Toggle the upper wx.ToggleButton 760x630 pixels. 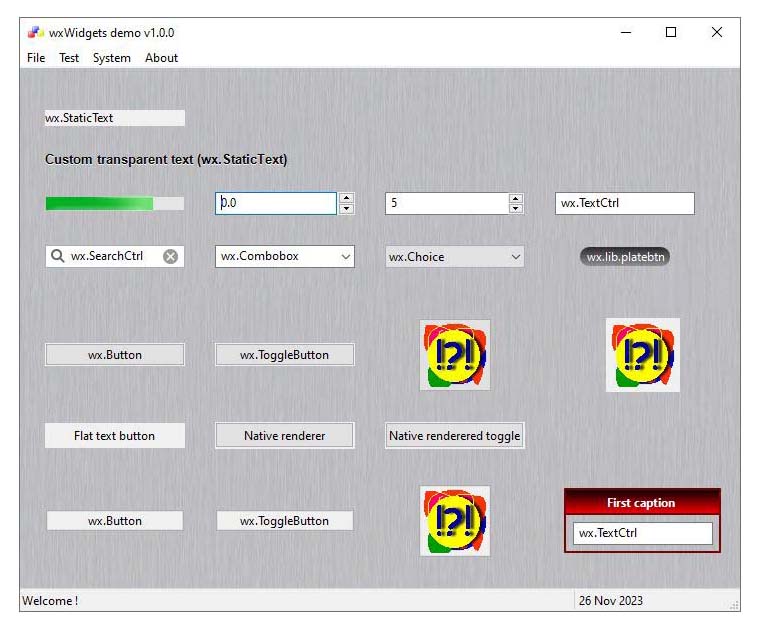pyautogui.click(x=285, y=355)
